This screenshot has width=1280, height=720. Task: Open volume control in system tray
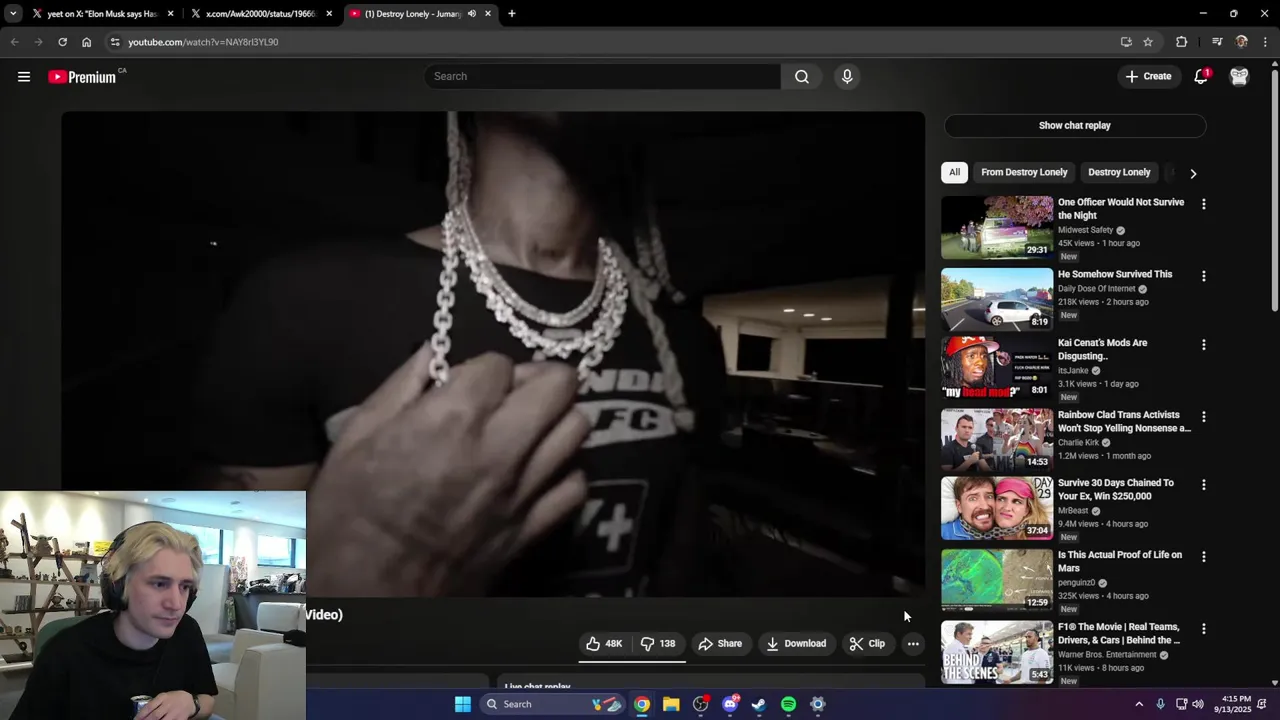point(1198,704)
